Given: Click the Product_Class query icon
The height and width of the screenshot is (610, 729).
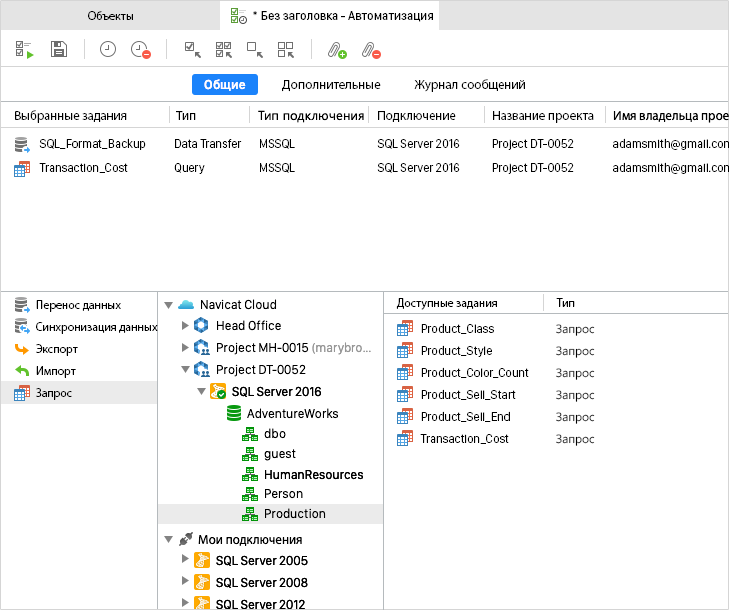Looking at the screenshot, I should coord(405,328).
